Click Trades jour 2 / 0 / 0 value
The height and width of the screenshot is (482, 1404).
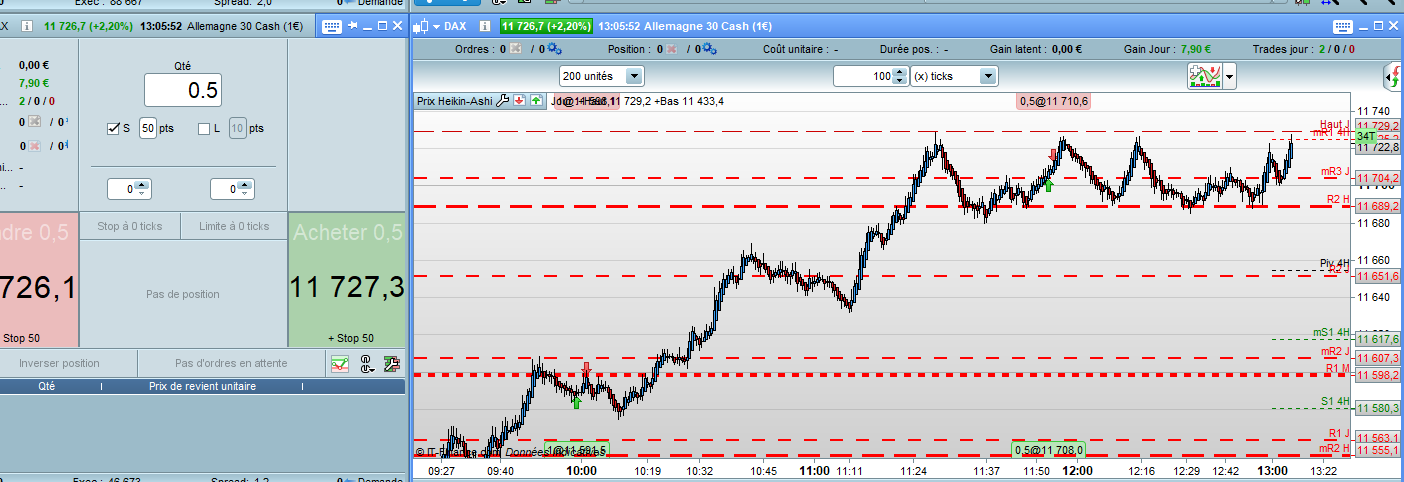click(x=1337, y=48)
